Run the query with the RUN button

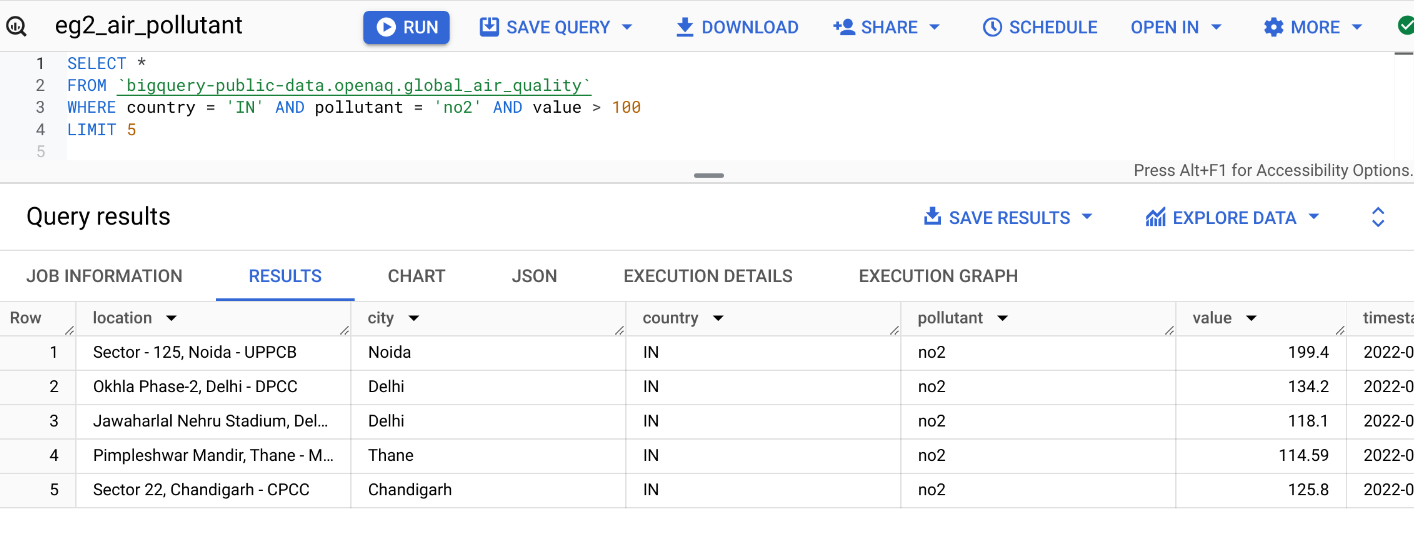(x=406, y=27)
